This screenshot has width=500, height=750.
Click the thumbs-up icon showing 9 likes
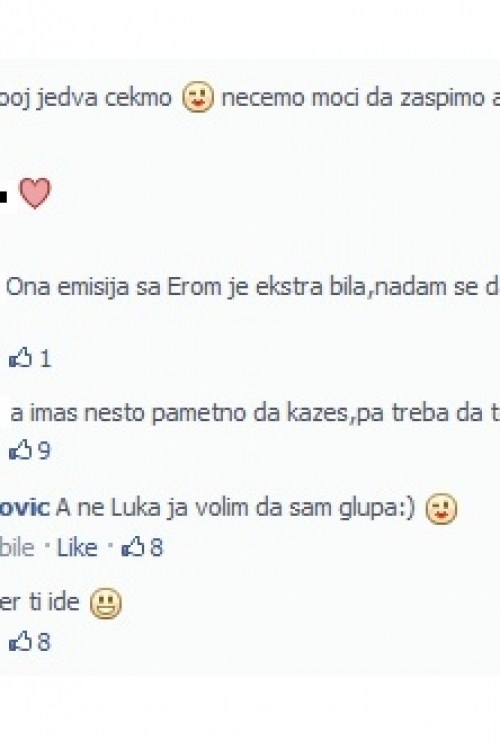pyautogui.click(x=21, y=450)
